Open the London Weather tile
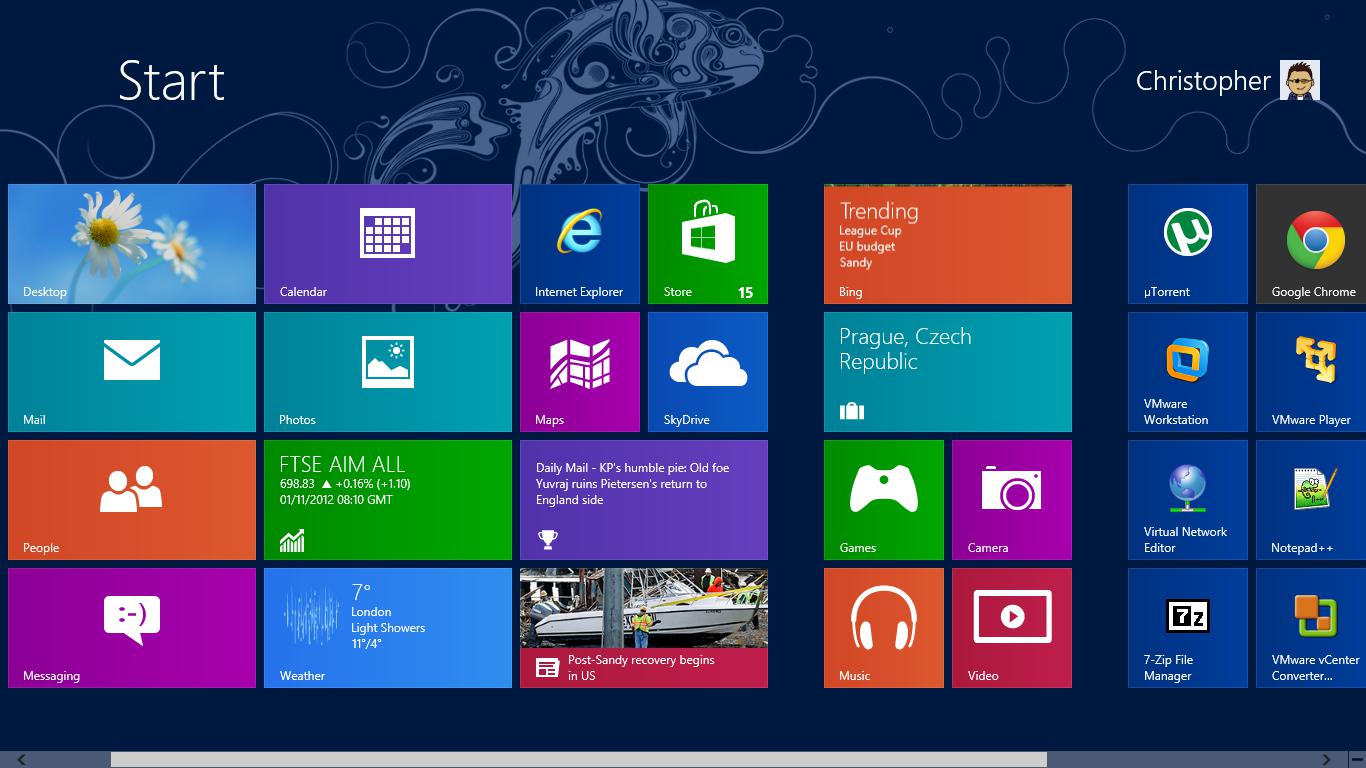Image resolution: width=1366 pixels, height=768 pixels. pyautogui.click(x=388, y=628)
